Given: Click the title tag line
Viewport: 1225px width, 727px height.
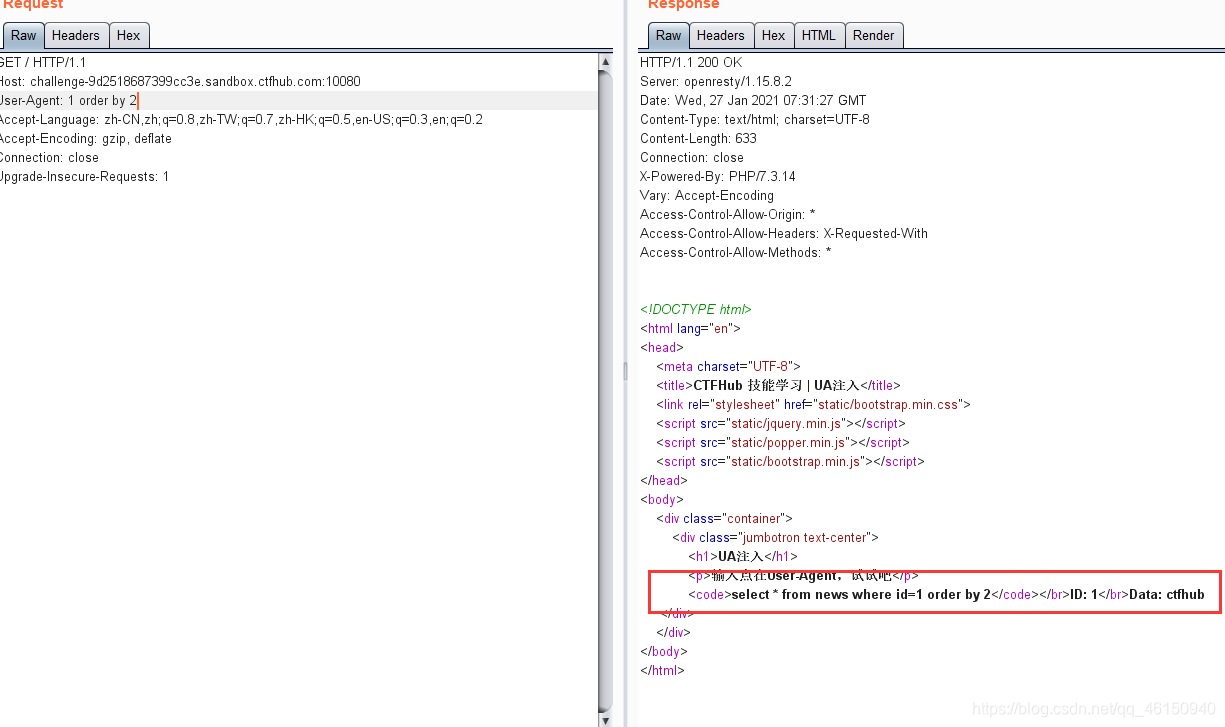Looking at the screenshot, I should [x=779, y=386].
